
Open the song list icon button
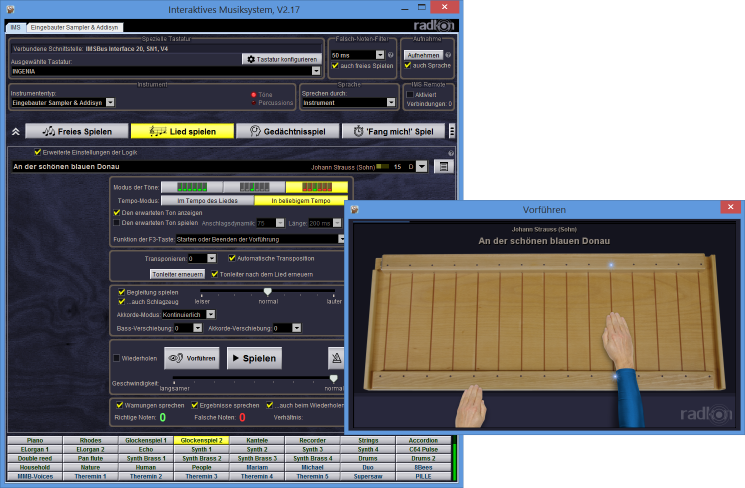[x=443, y=167]
